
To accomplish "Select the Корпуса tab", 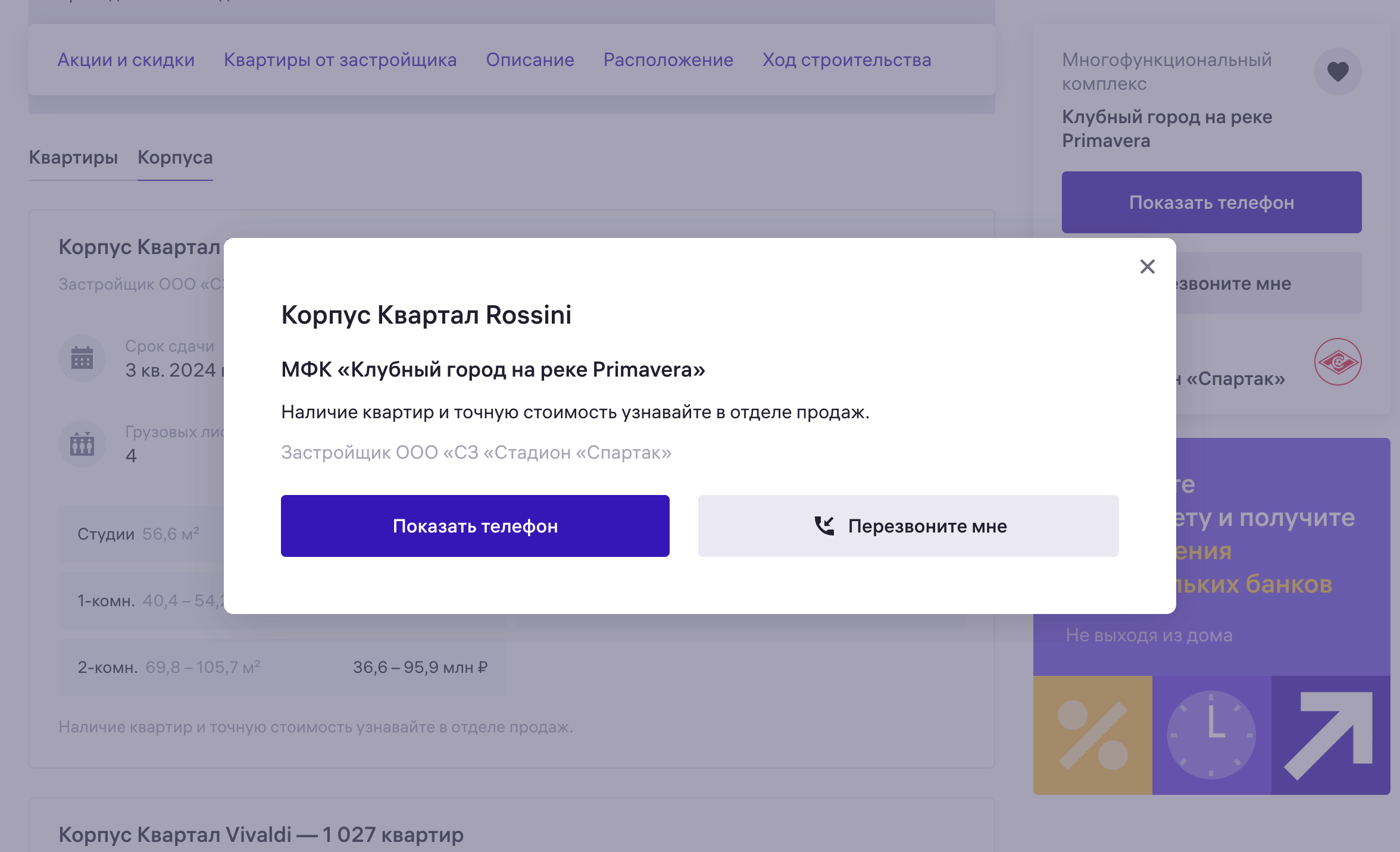I will [175, 158].
